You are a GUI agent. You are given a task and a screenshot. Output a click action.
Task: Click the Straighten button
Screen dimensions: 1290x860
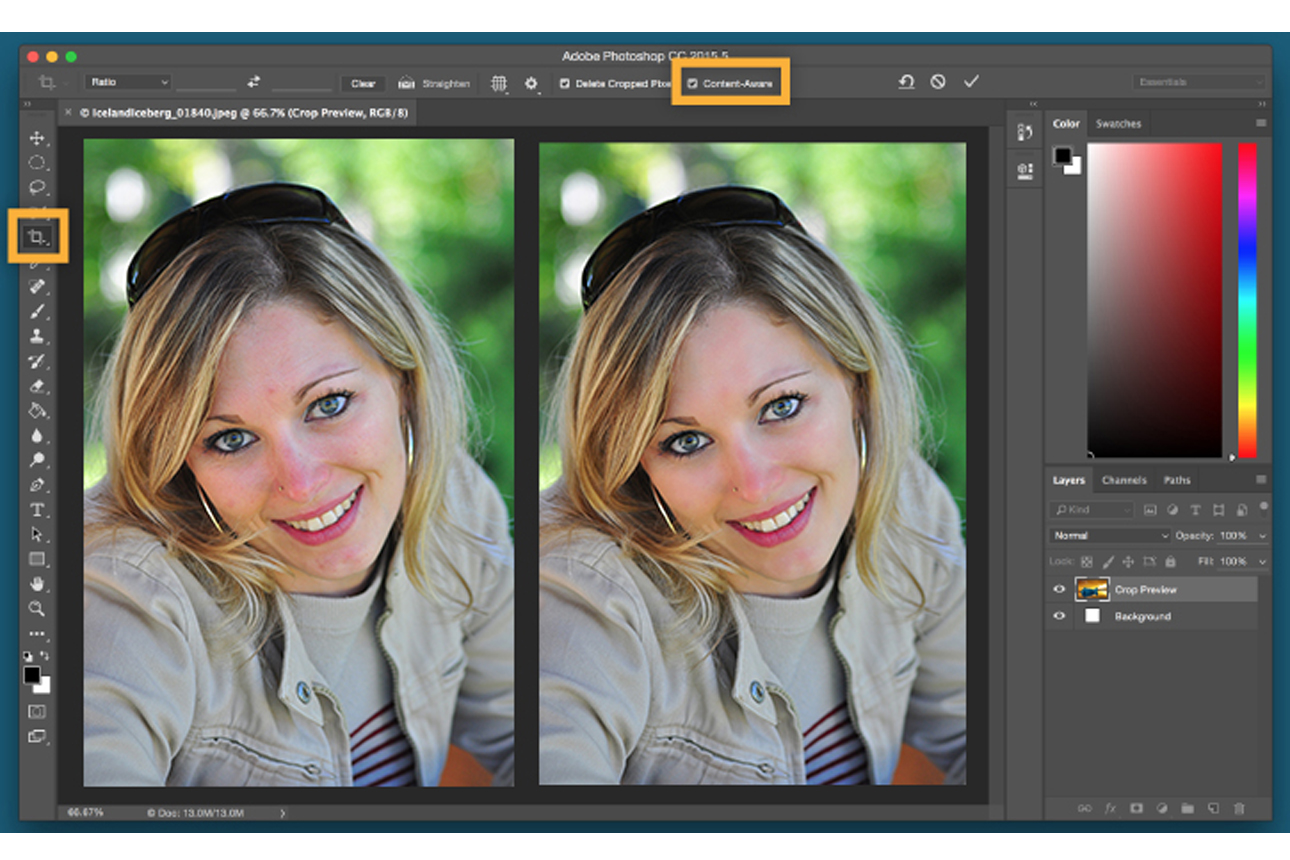434,84
